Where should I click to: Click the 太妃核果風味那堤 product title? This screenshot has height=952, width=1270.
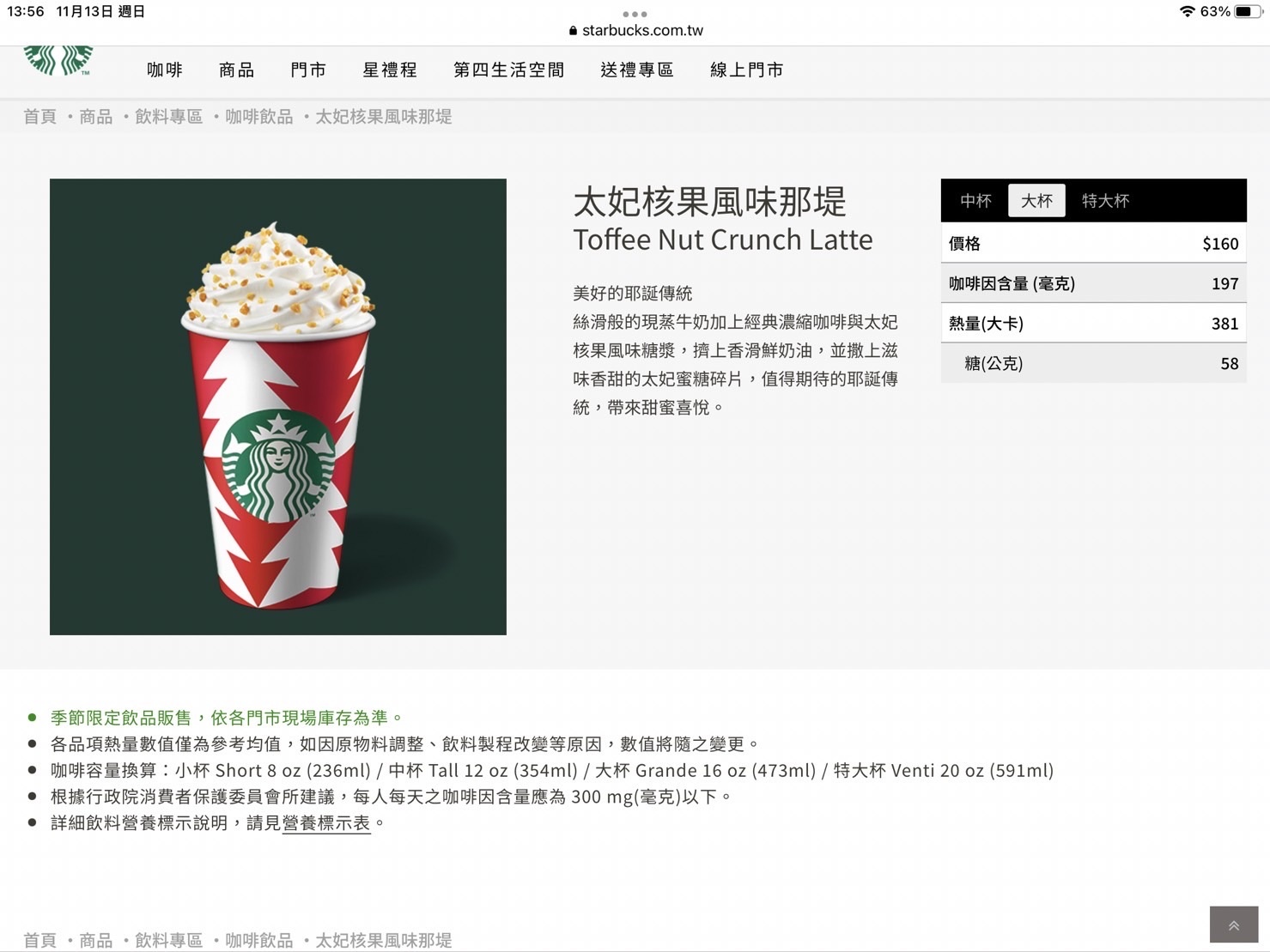[x=709, y=202]
